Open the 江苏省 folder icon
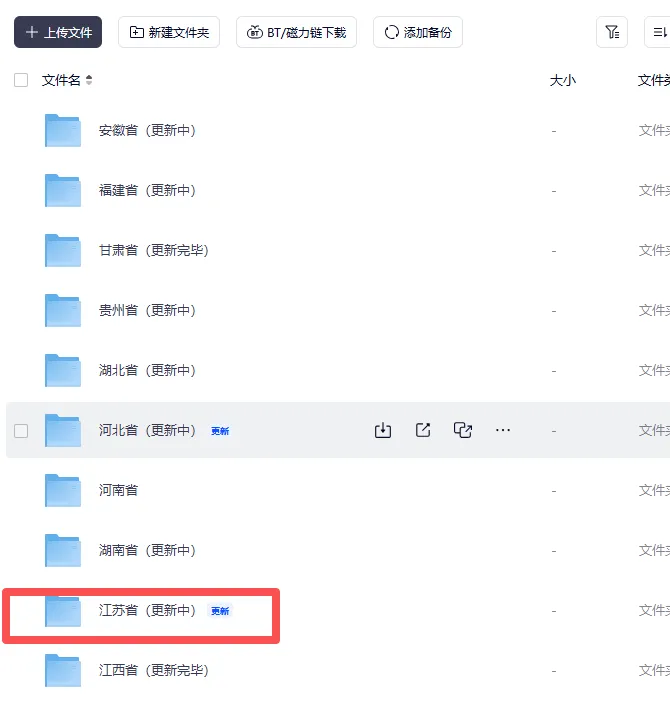The width and height of the screenshot is (670, 702). coord(63,611)
